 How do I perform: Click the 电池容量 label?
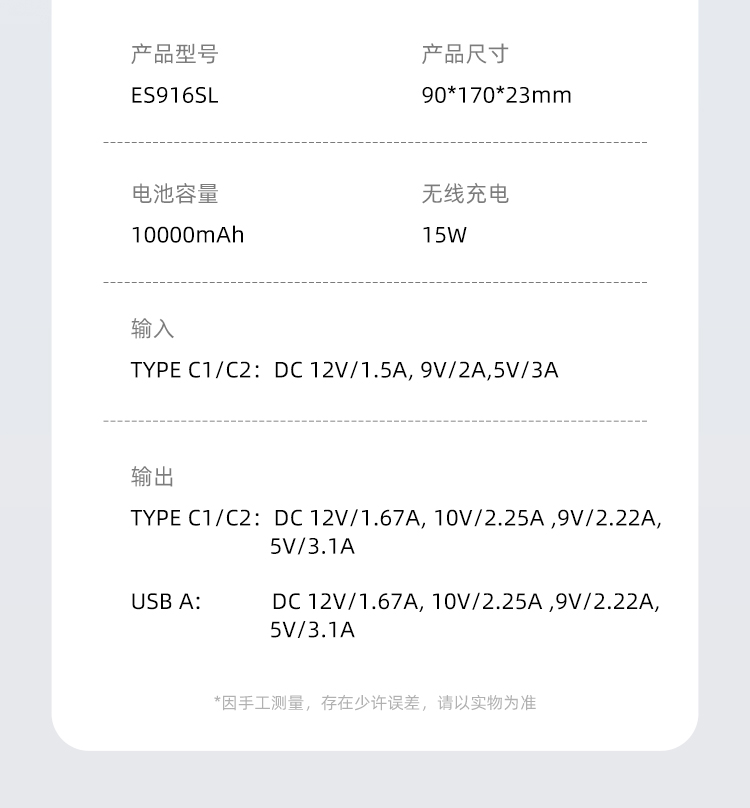point(174,194)
